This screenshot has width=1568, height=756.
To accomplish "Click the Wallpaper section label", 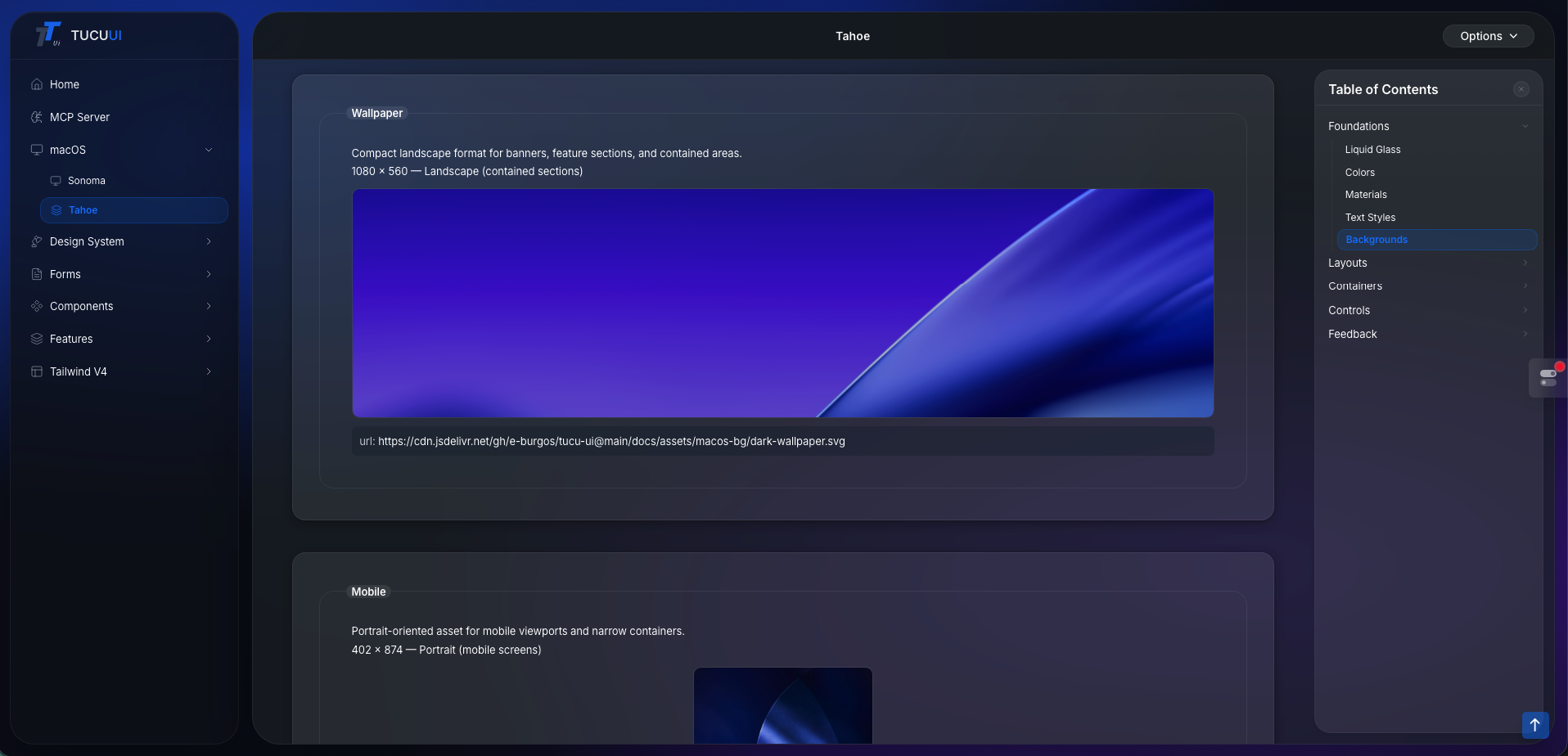I will point(376,113).
